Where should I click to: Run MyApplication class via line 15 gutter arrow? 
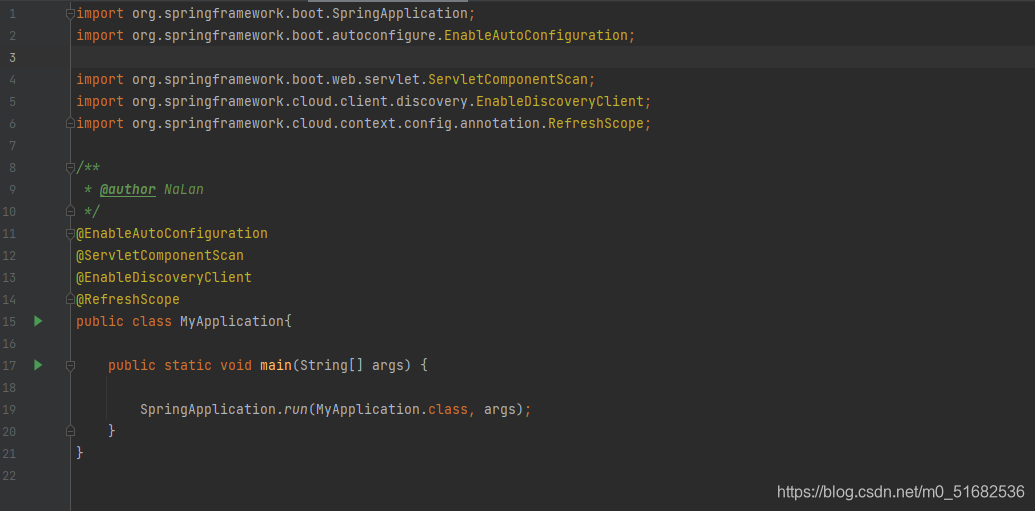click(38, 321)
